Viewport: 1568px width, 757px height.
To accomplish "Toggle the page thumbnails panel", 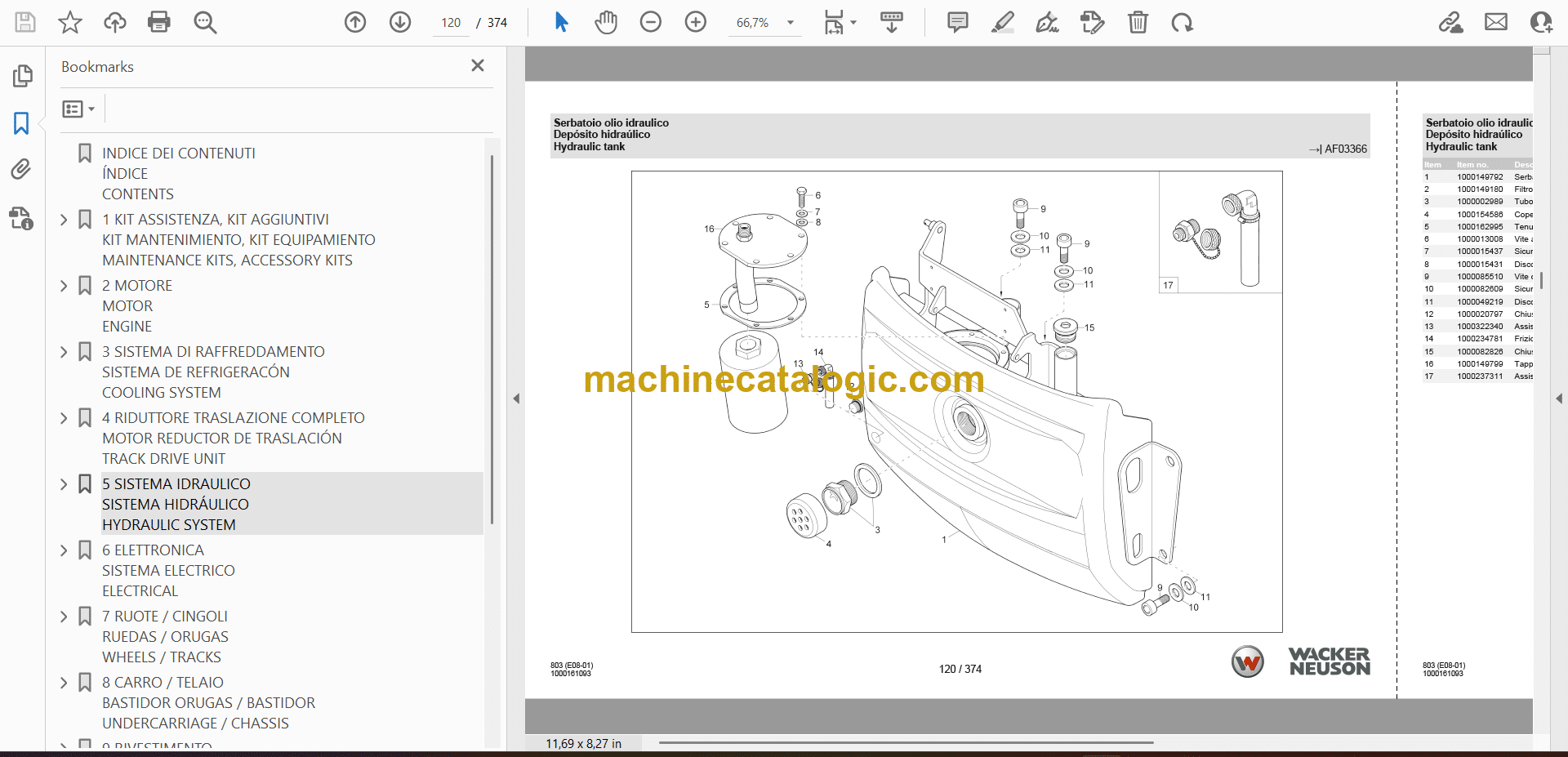I will pos(22,76).
